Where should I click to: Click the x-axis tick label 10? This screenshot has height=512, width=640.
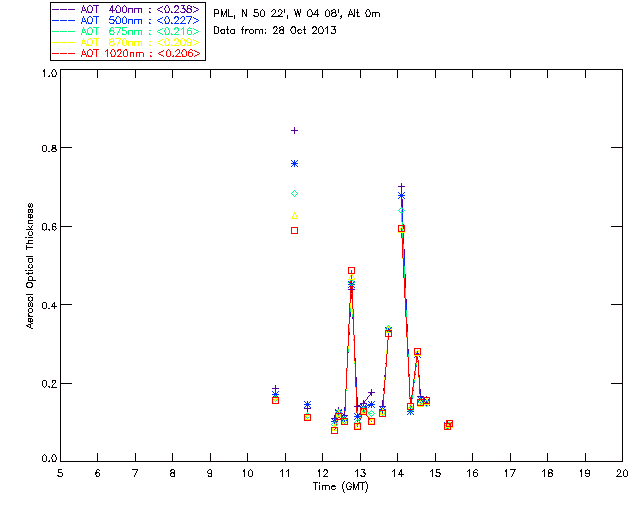coord(247,474)
